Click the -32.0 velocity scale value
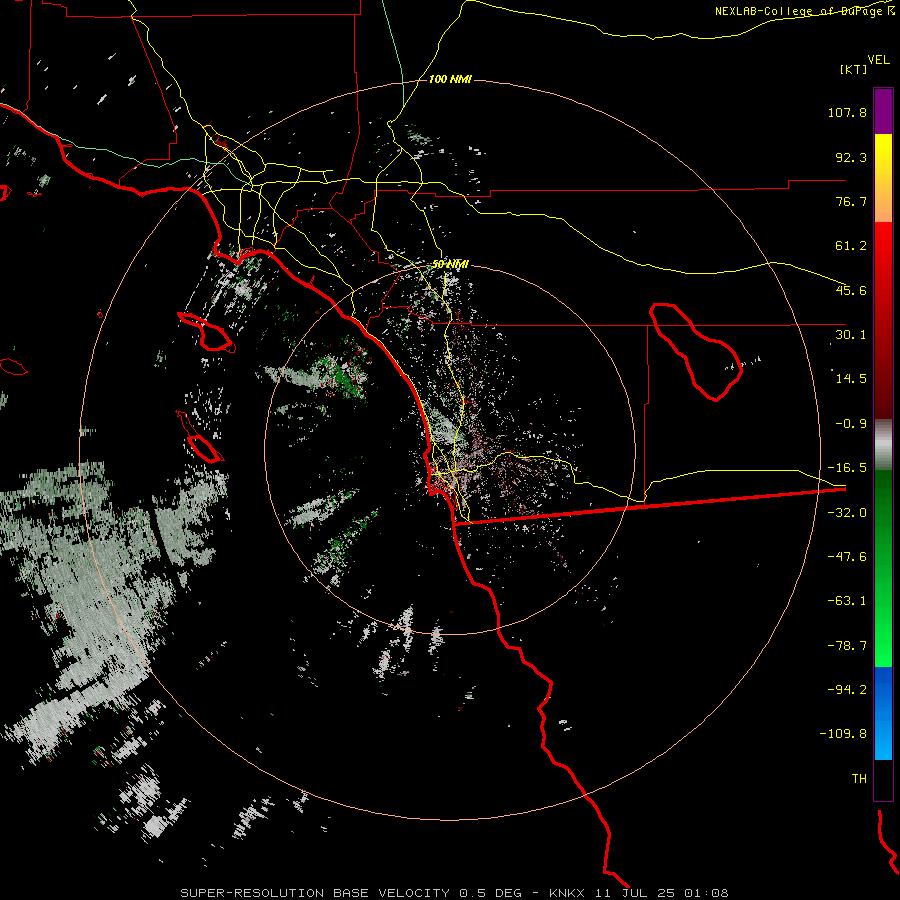The width and height of the screenshot is (900, 900). (x=847, y=513)
